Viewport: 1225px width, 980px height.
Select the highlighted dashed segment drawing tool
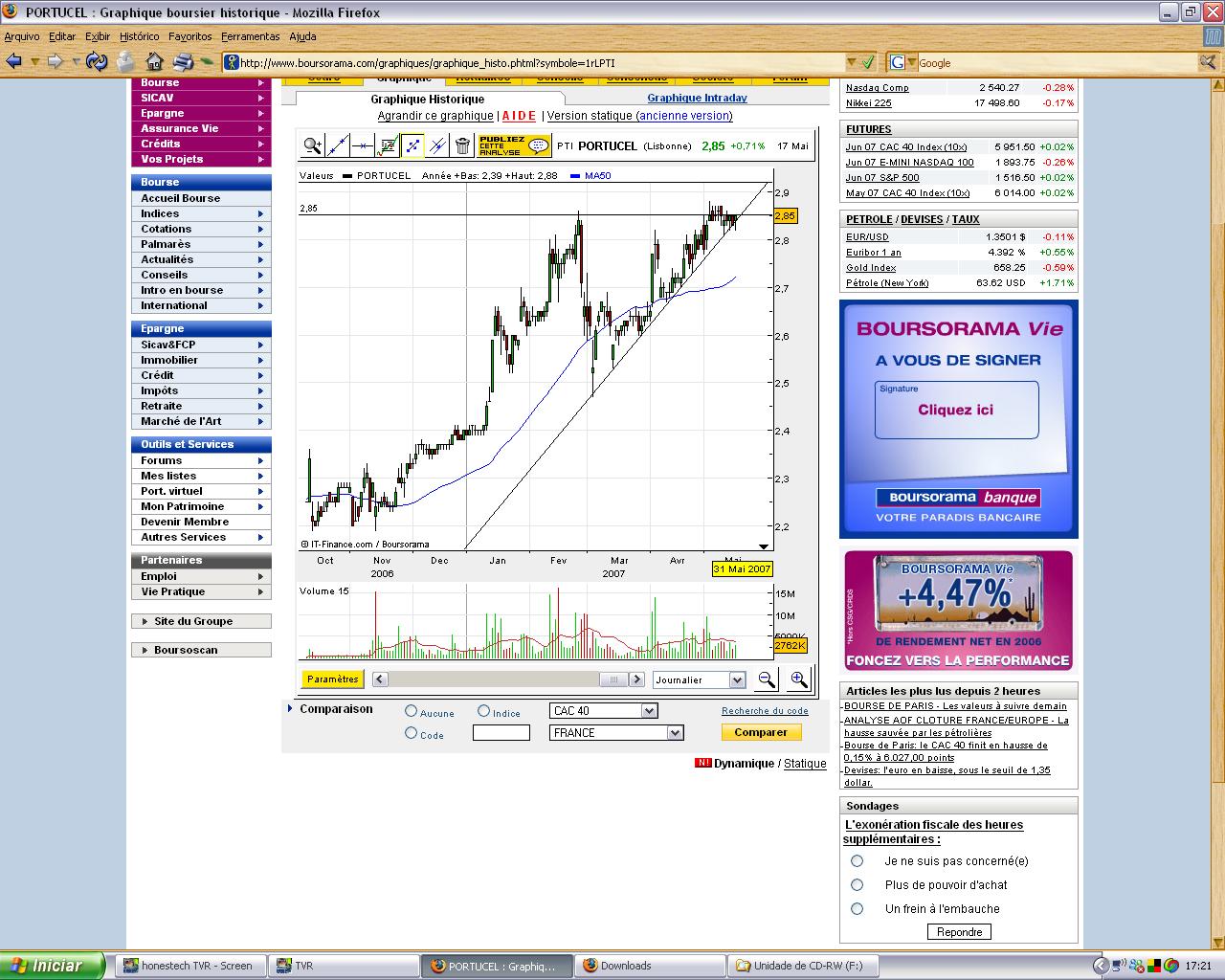412,145
